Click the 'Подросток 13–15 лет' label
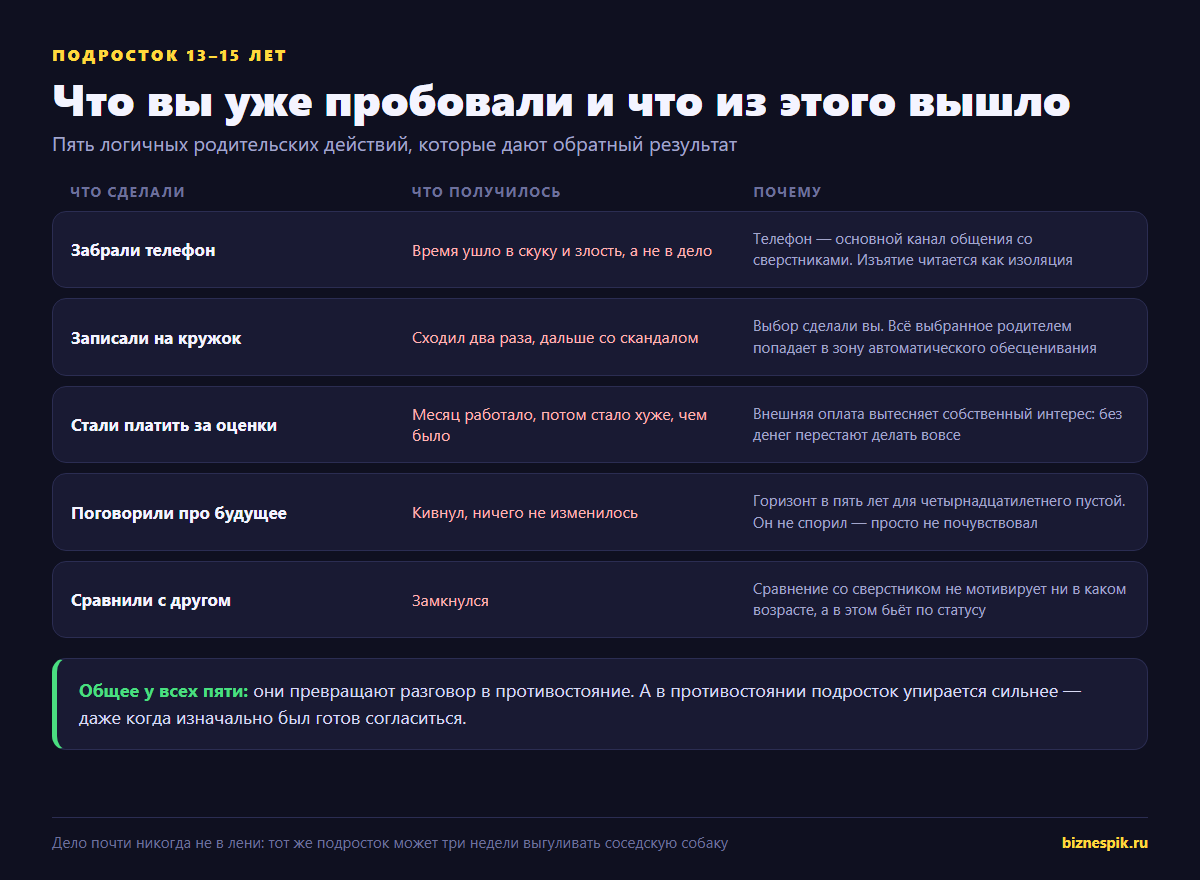1200x880 pixels. 169,56
